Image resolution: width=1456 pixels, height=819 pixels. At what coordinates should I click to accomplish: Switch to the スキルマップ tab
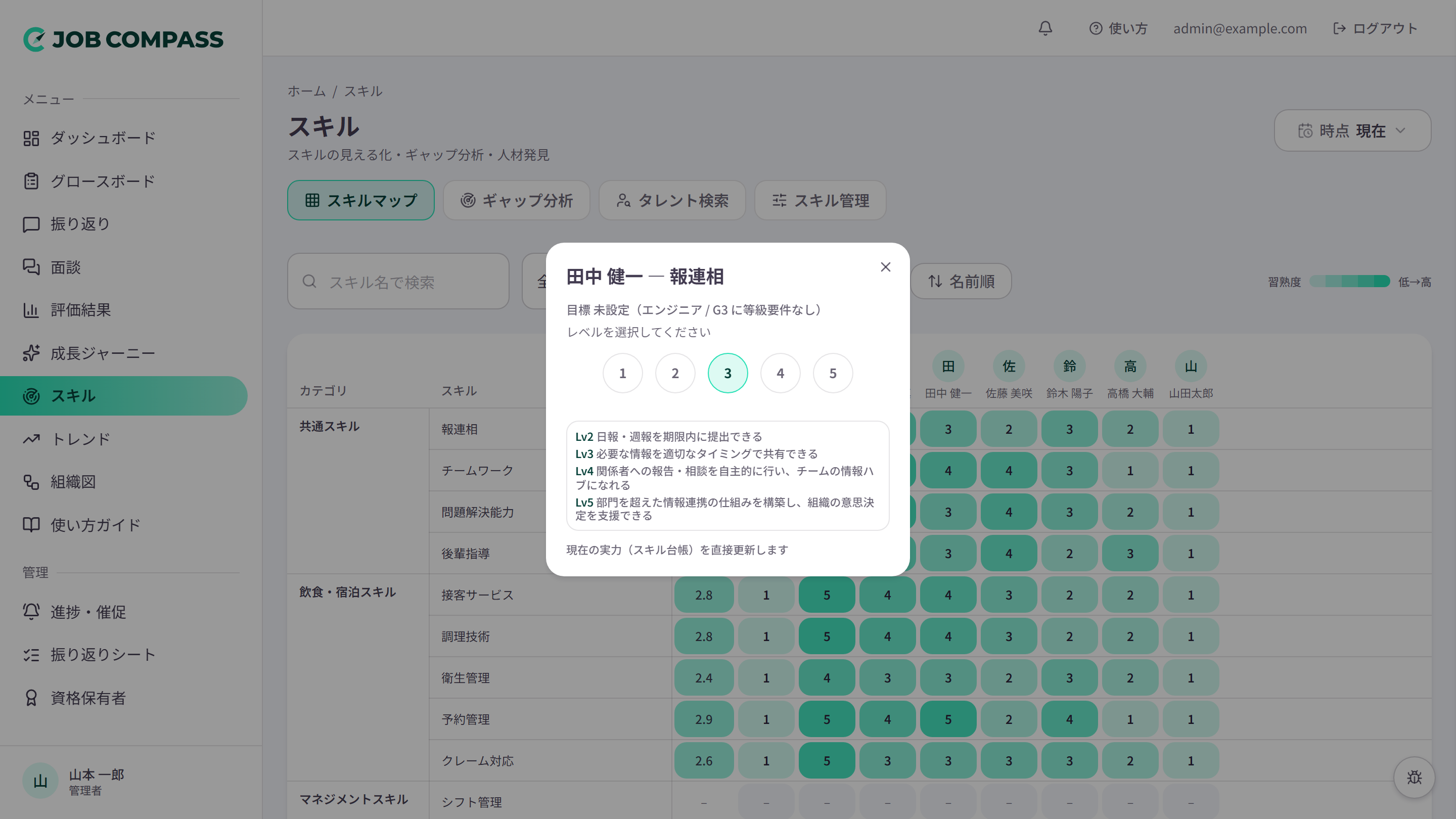pos(360,200)
